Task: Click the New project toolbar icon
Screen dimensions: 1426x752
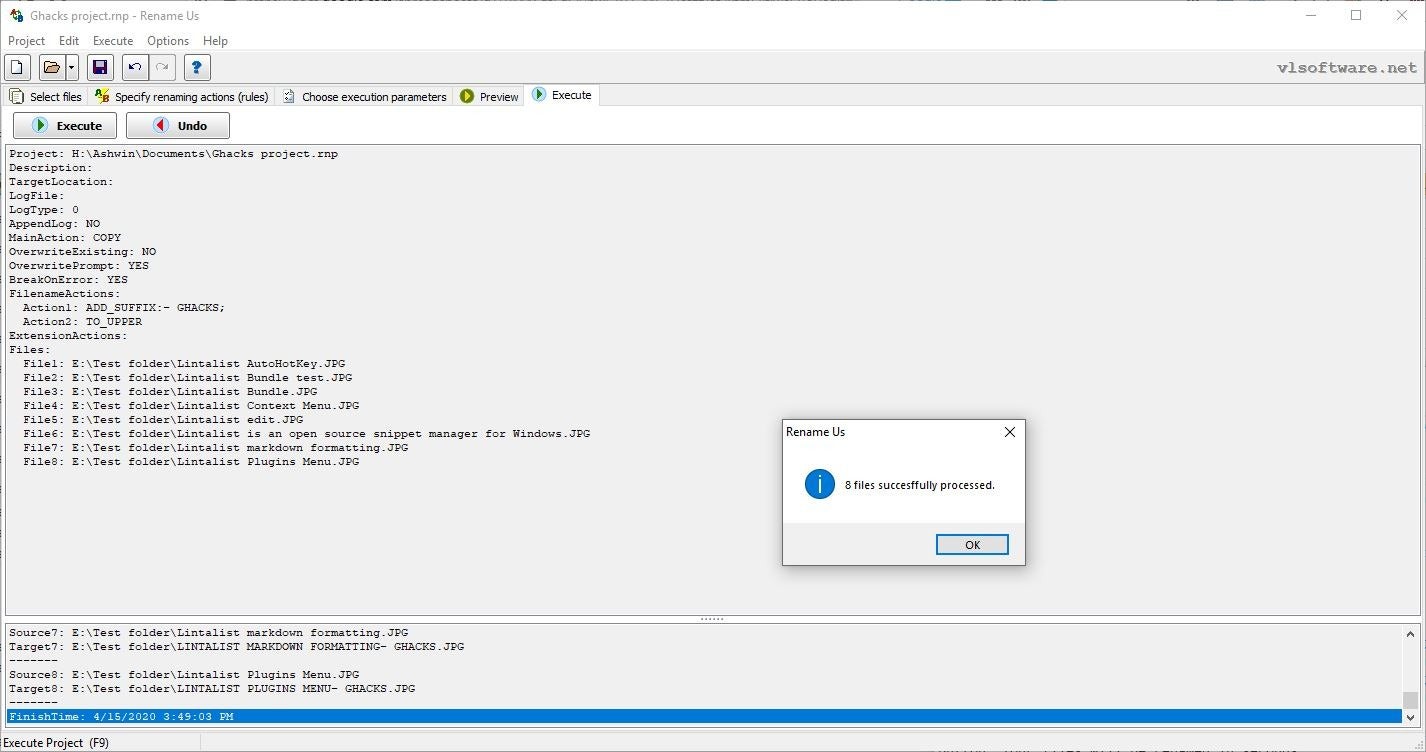Action: click(x=17, y=68)
